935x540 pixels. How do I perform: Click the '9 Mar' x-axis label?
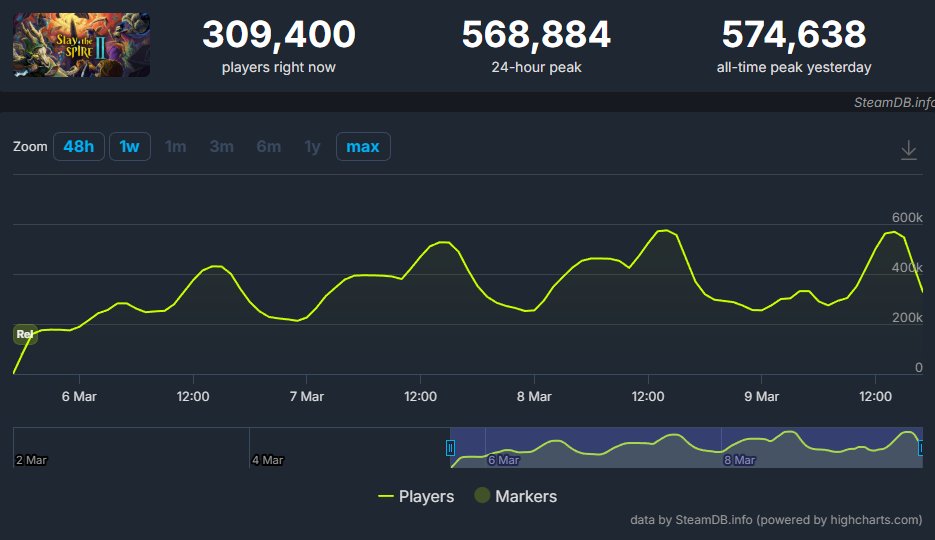[761, 396]
